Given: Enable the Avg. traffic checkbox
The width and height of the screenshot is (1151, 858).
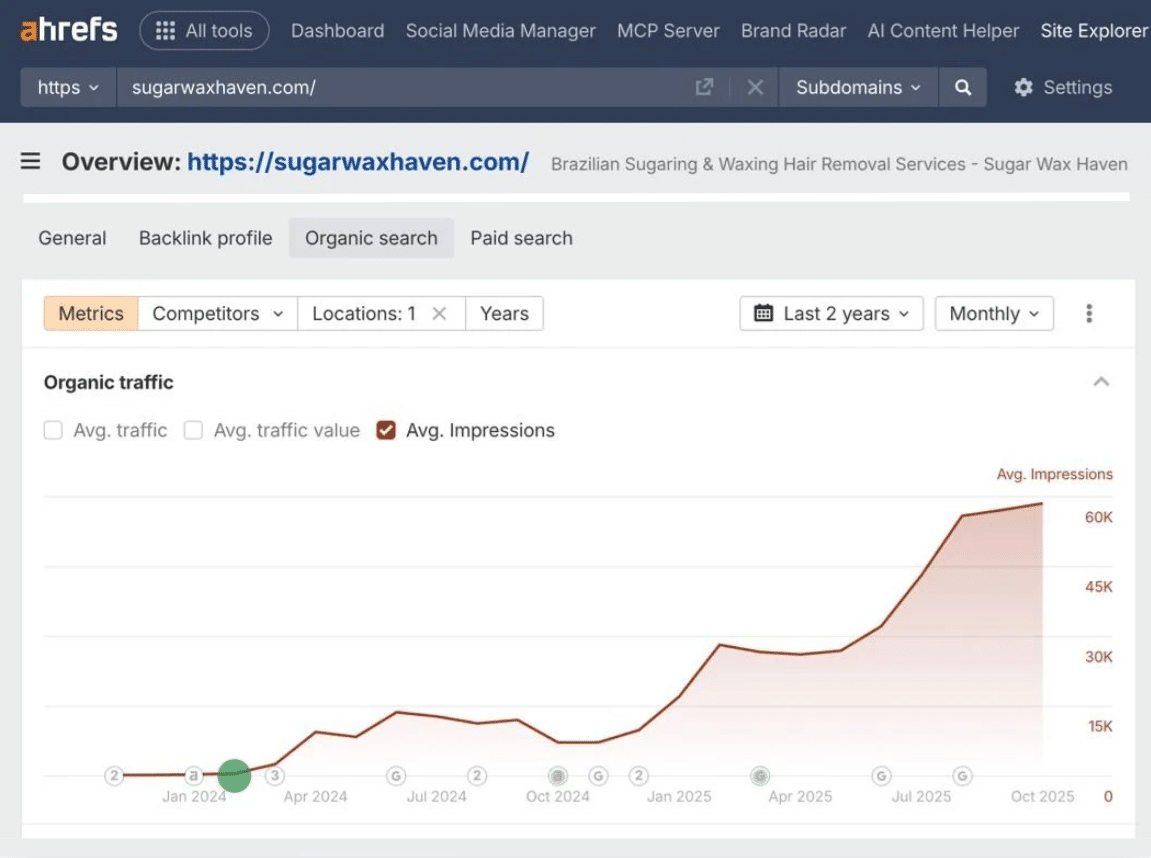Looking at the screenshot, I should pyautogui.click(x=53, y=430).
